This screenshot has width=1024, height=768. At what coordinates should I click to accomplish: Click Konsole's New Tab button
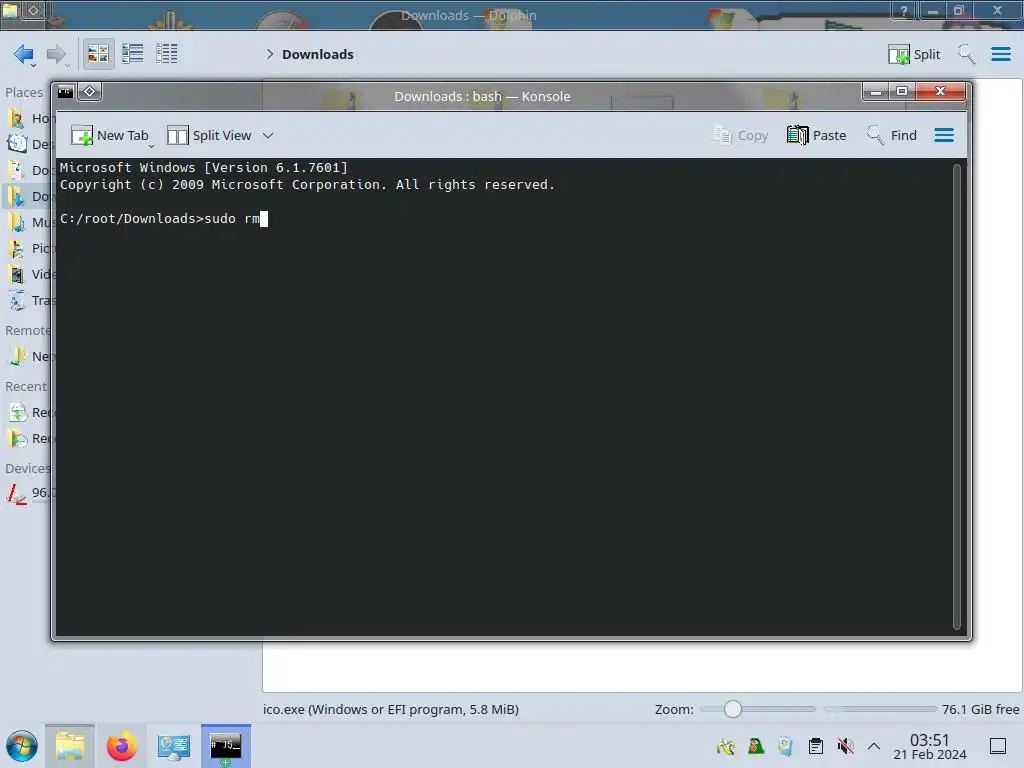109,135
